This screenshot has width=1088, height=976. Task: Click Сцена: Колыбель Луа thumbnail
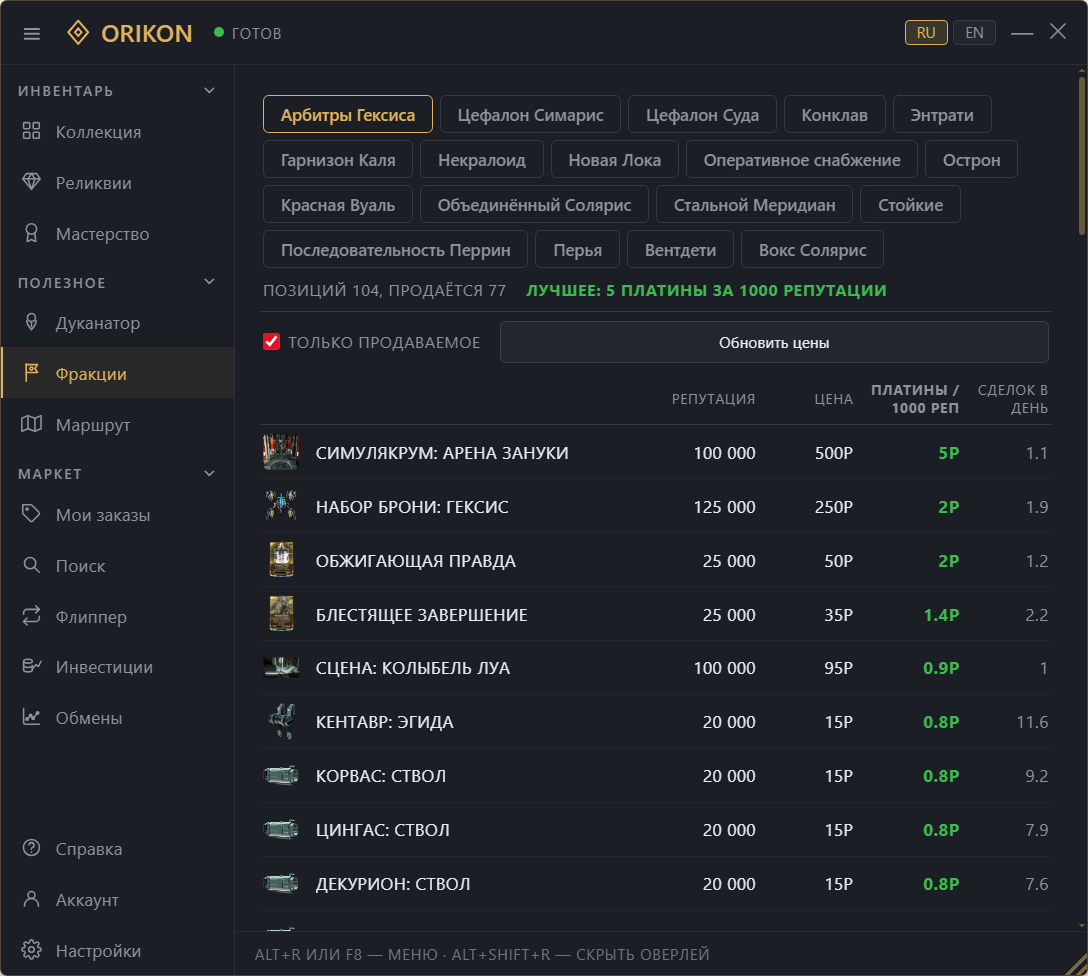point(281,667)
